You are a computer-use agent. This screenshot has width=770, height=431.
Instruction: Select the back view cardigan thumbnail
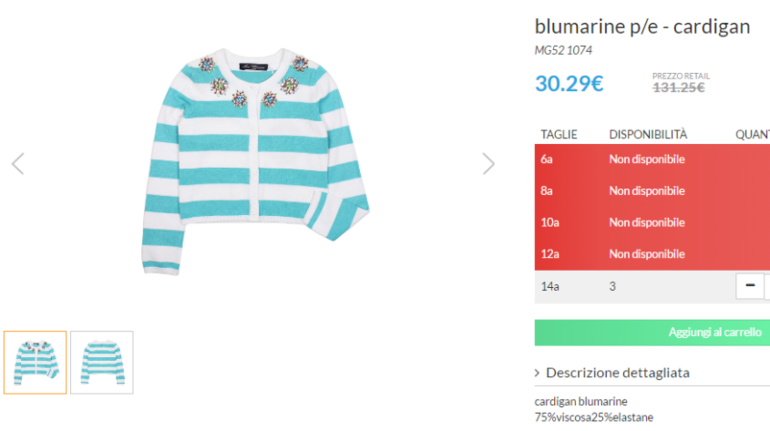pos(101,362)
